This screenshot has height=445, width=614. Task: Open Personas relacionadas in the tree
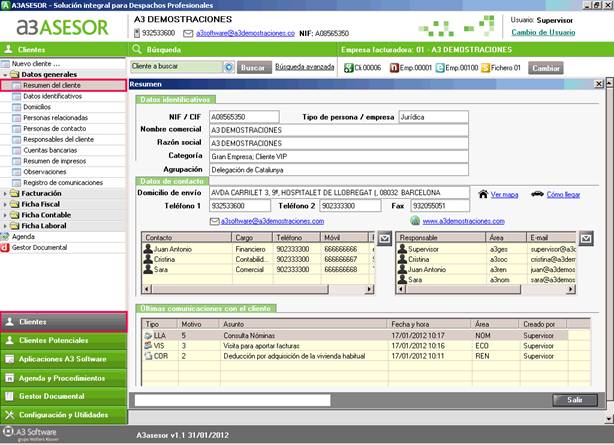click(55, 118)
